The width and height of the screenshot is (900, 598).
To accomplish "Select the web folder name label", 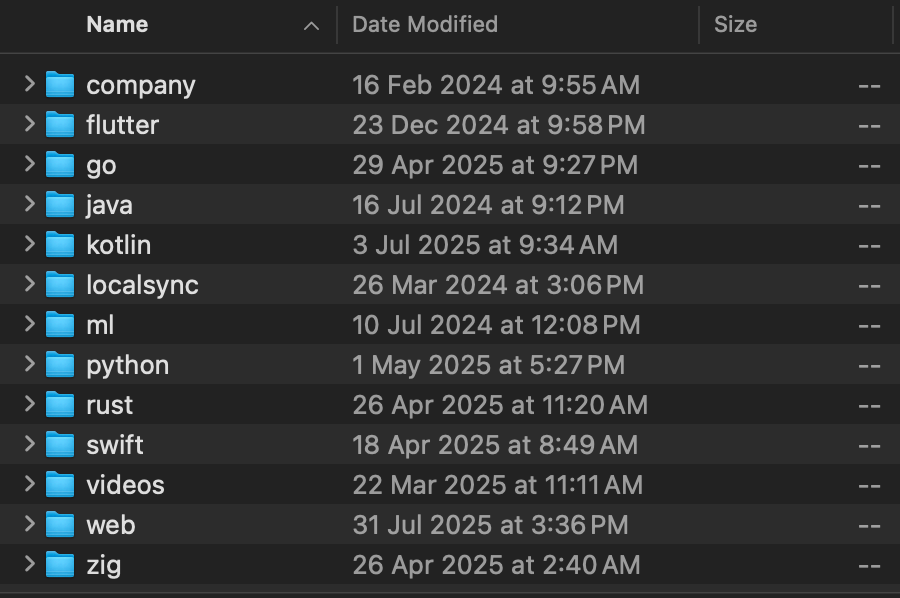I will [x=111, y=525].
